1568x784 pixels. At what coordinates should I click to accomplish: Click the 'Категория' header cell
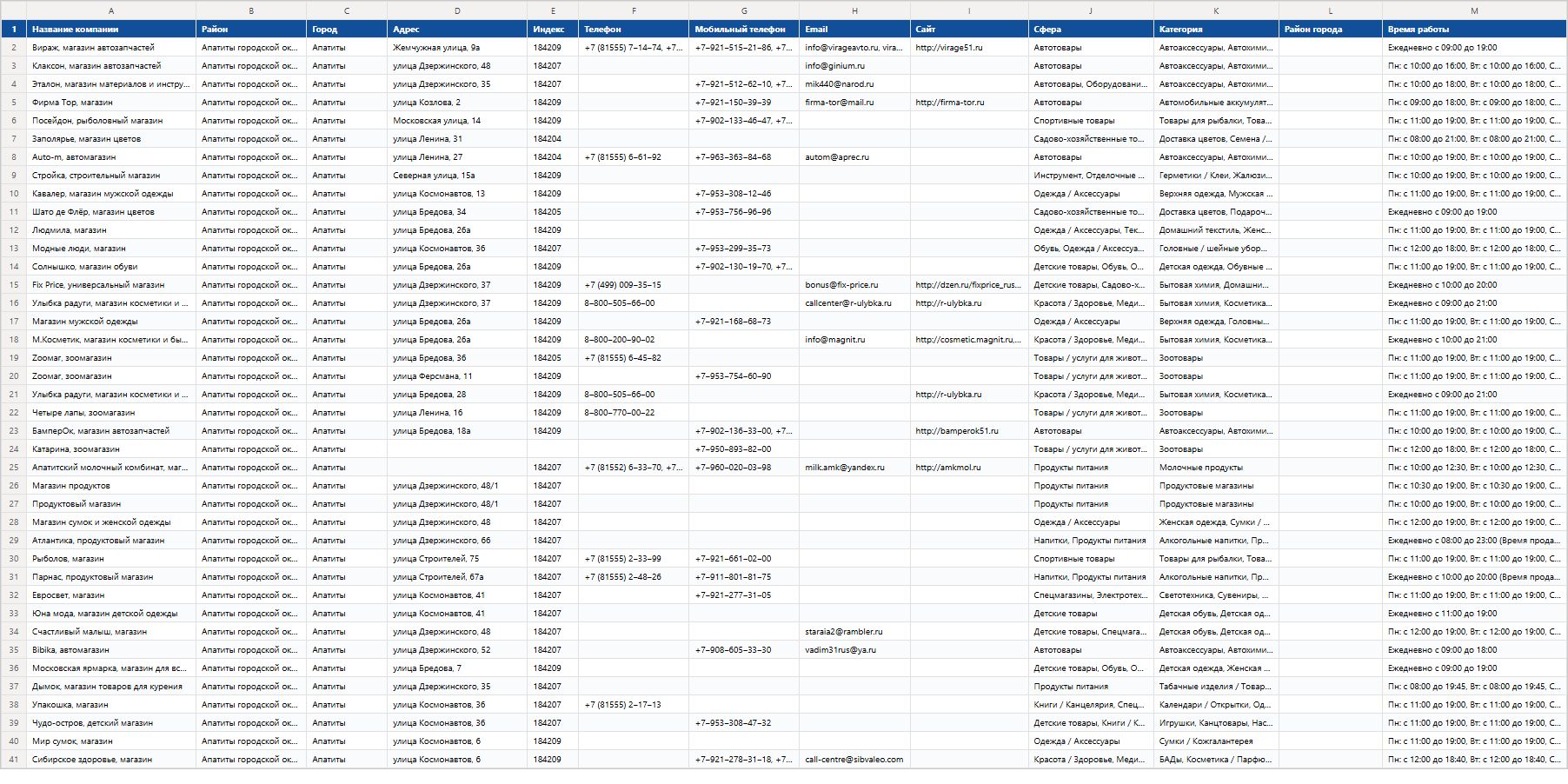click(1216, 30)
